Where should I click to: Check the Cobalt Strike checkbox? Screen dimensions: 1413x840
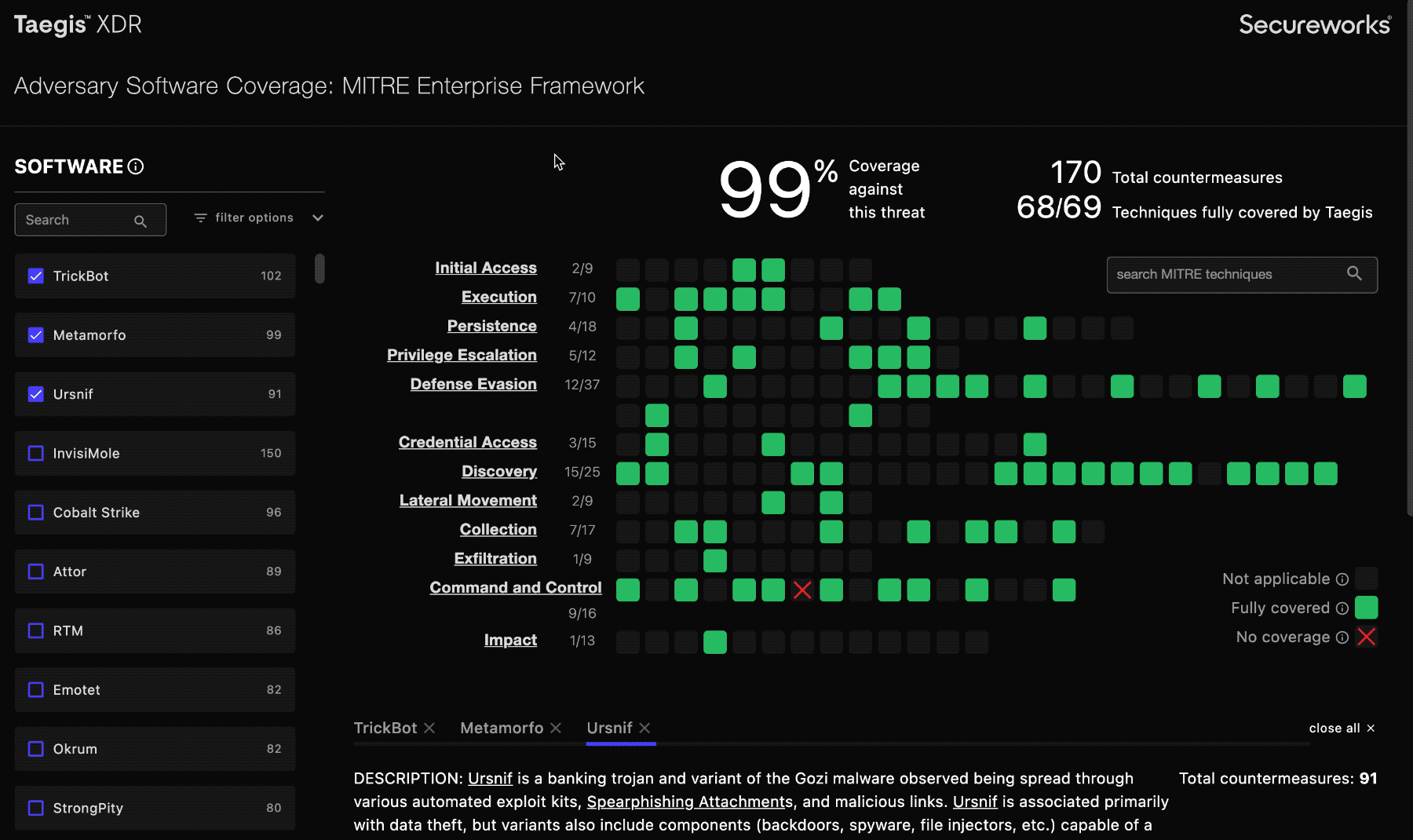(36, 513)
